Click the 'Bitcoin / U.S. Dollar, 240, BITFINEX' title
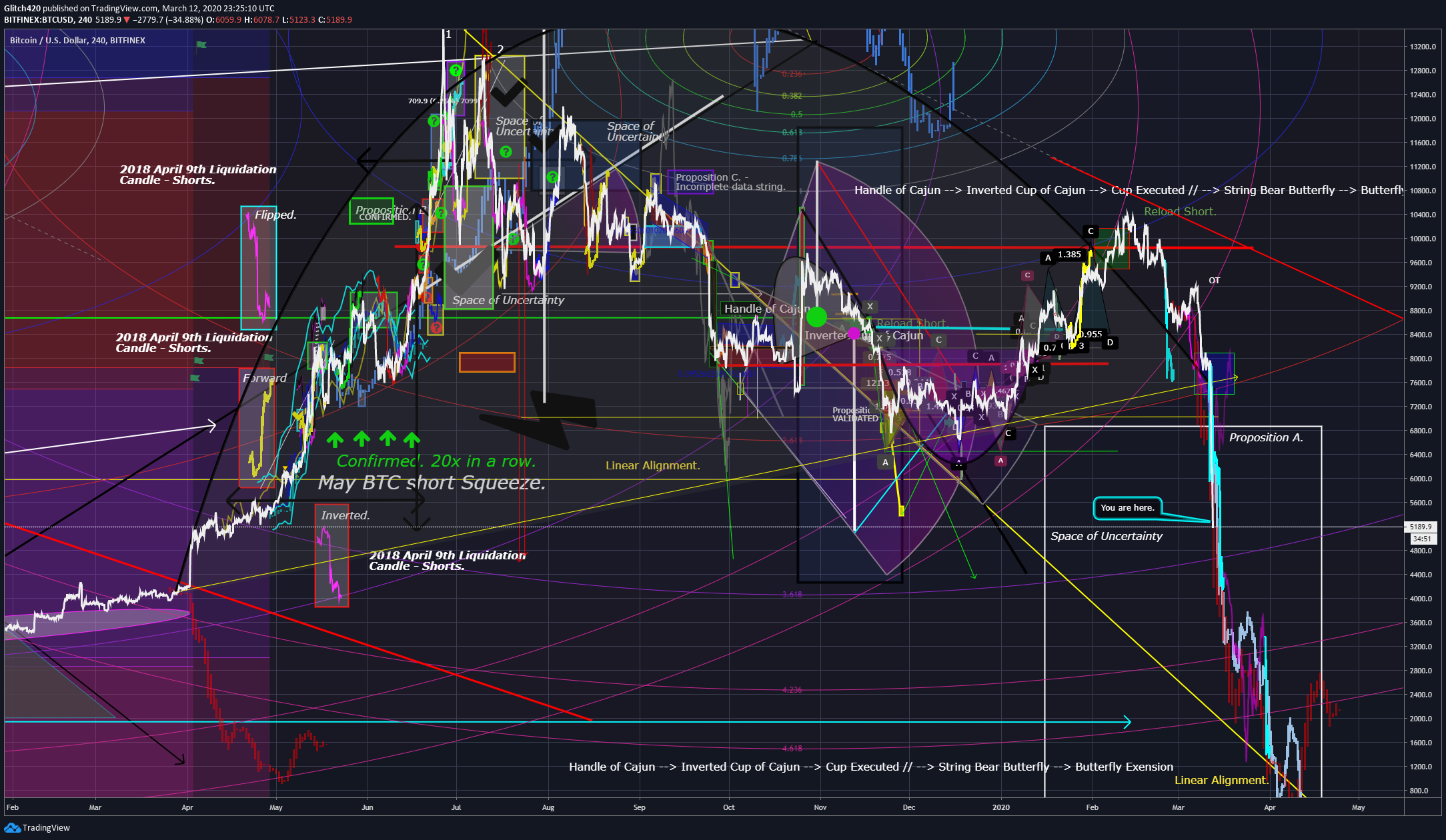Viewport: 1446px width, 840px height. pos(77,41)
